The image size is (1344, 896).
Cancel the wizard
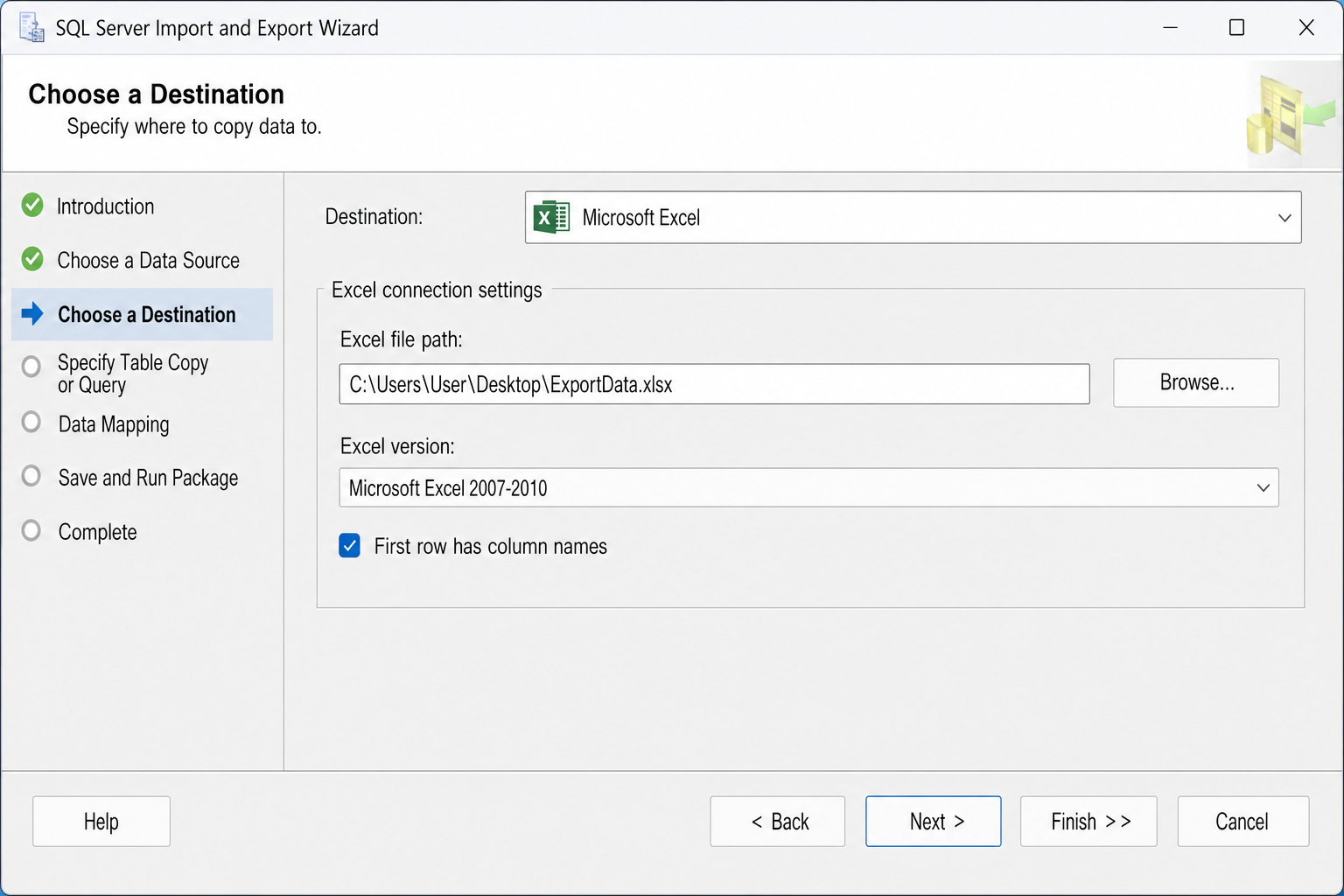1243,822
